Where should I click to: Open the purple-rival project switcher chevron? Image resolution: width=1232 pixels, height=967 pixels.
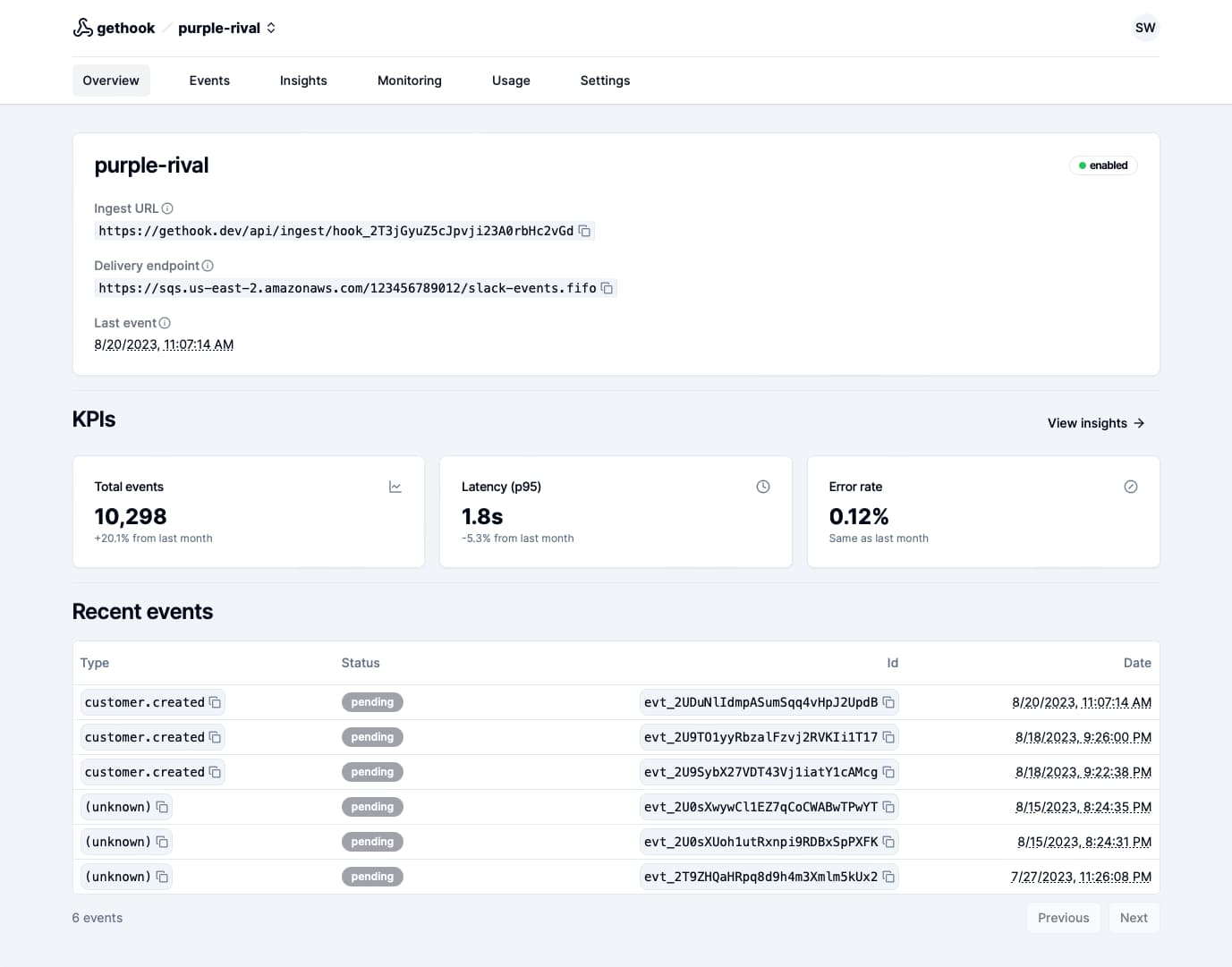(271, 28)
